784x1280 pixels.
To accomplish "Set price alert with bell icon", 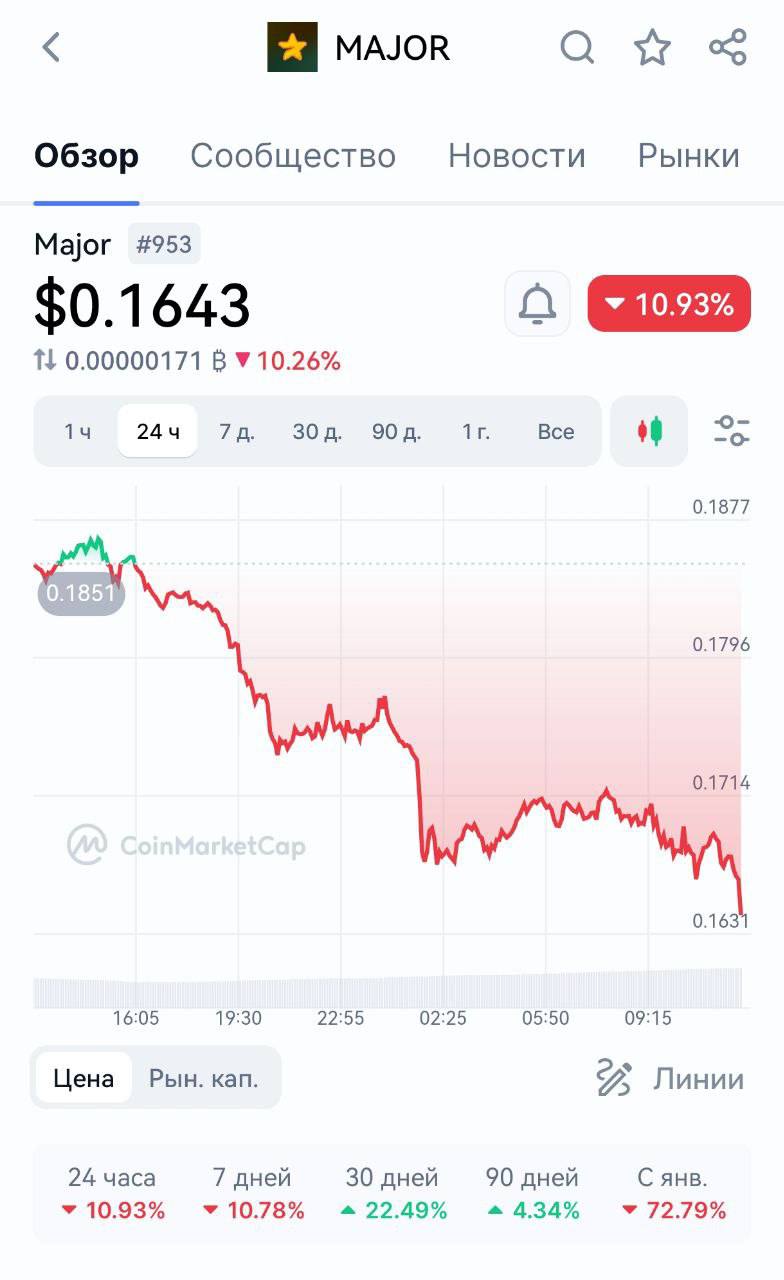I will pos(538,303).
